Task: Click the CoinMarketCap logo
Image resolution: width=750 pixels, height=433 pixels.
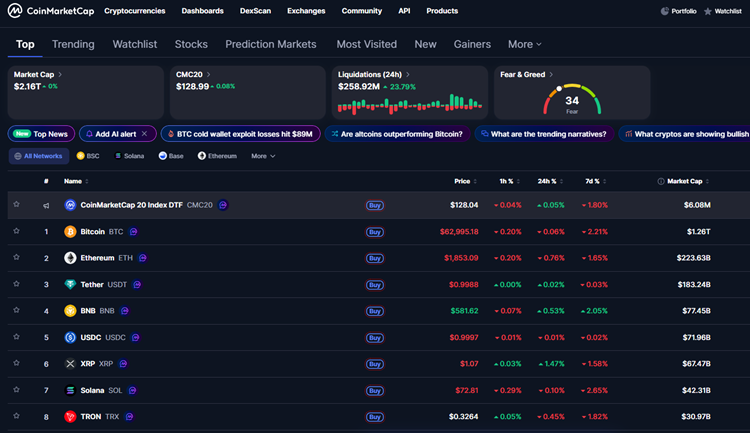Action: [x=51, y=11]
